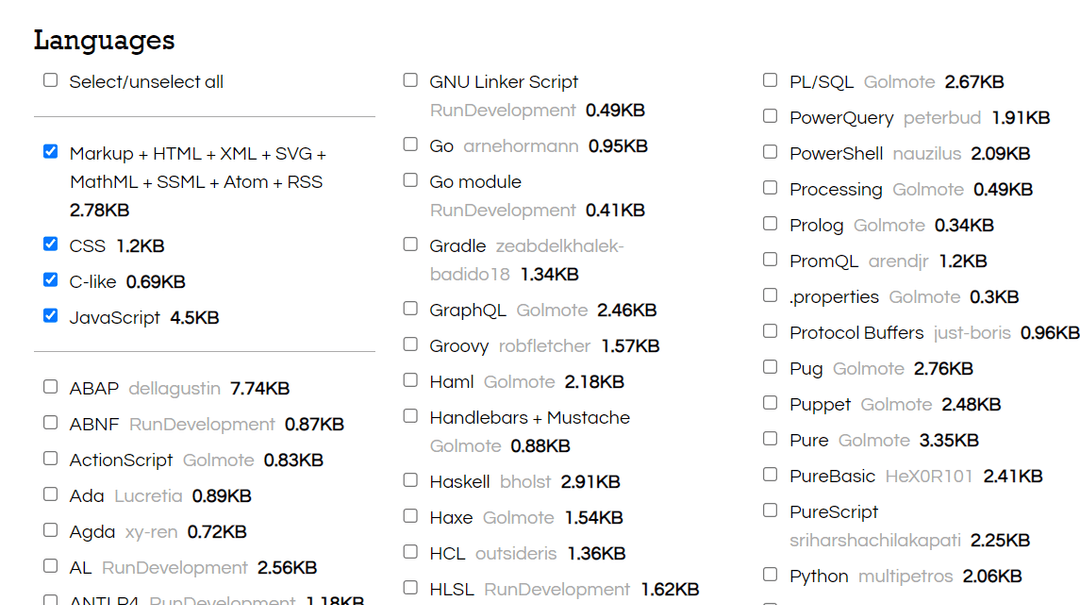Uncheck the Markup + HTML + XML checkbox
Screen dimensions: 1080x605
[x=50, y=152]
